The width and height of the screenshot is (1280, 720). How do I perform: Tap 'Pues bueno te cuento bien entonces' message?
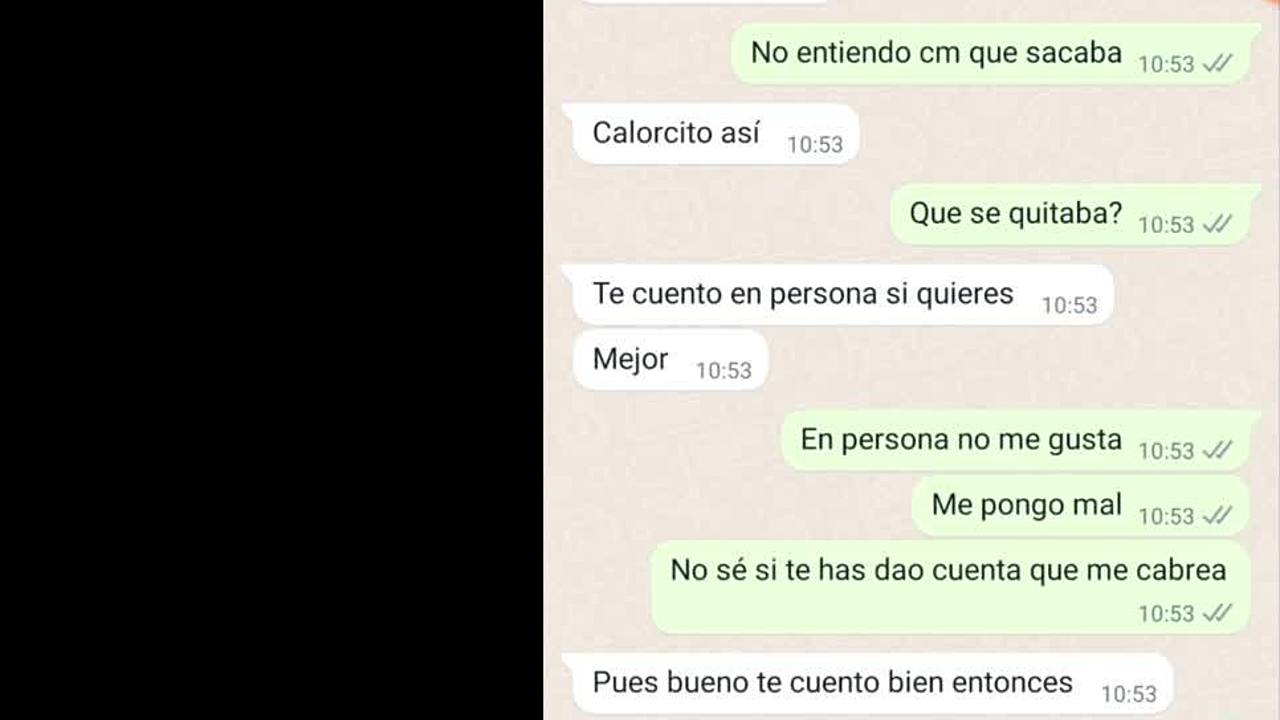[872, 683]
